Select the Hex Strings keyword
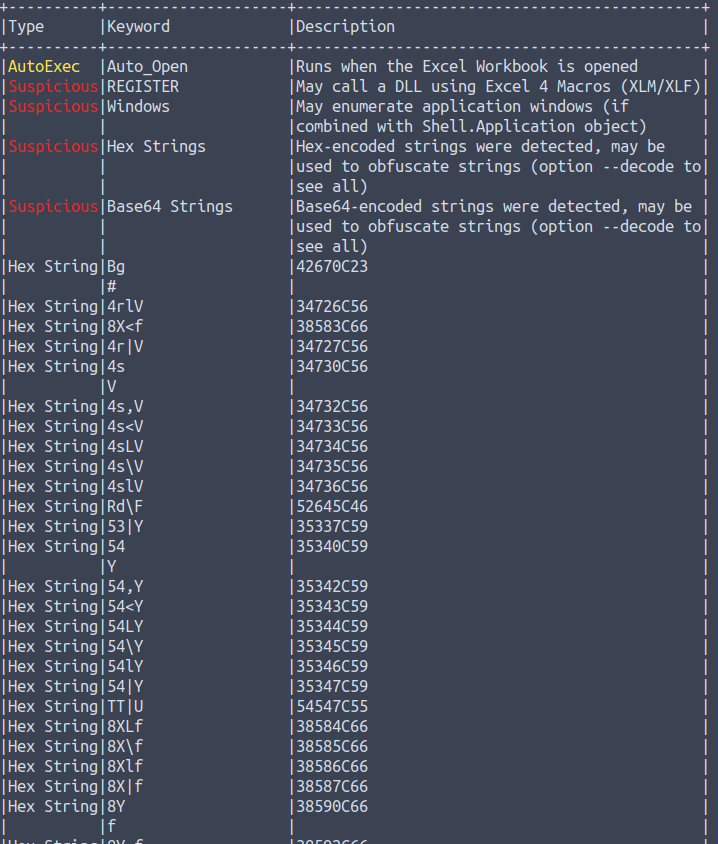 [x=155, y=147]
